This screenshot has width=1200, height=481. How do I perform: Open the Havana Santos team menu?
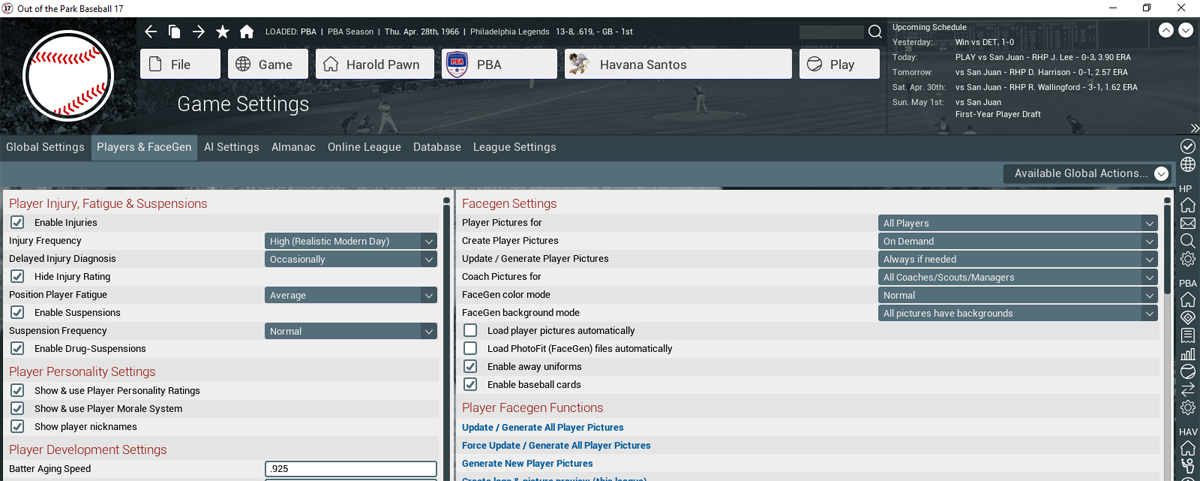pyautogui.click(x=678, y=64)
